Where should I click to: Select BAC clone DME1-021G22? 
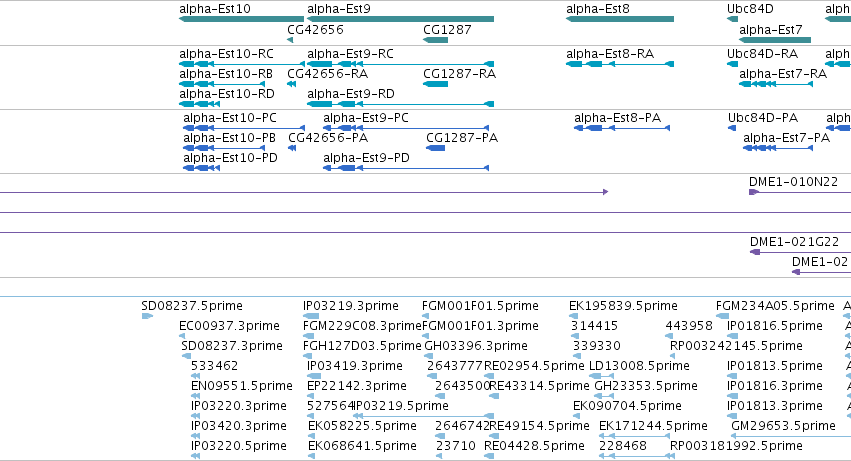tap(794, 242)
